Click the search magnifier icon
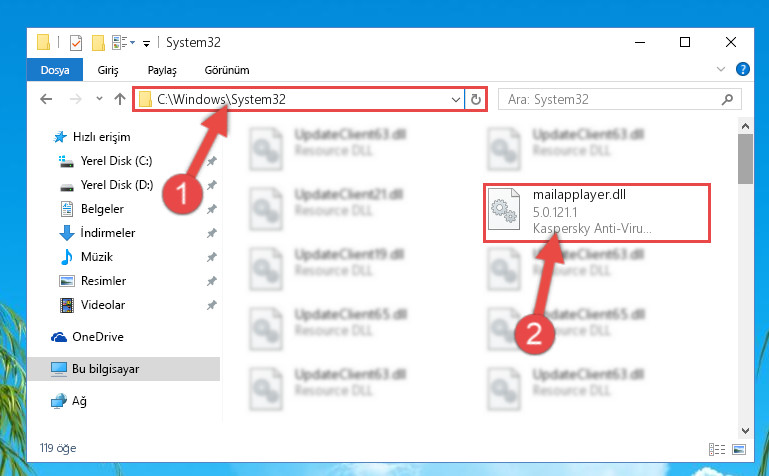Screen dimensions: 769x476 coord(727,100)
